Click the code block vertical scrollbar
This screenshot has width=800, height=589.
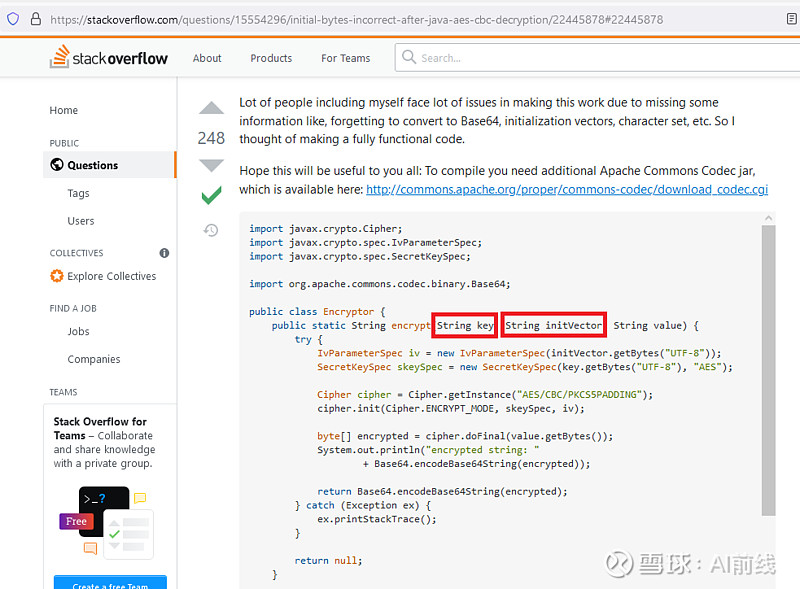tap(768, 370)
